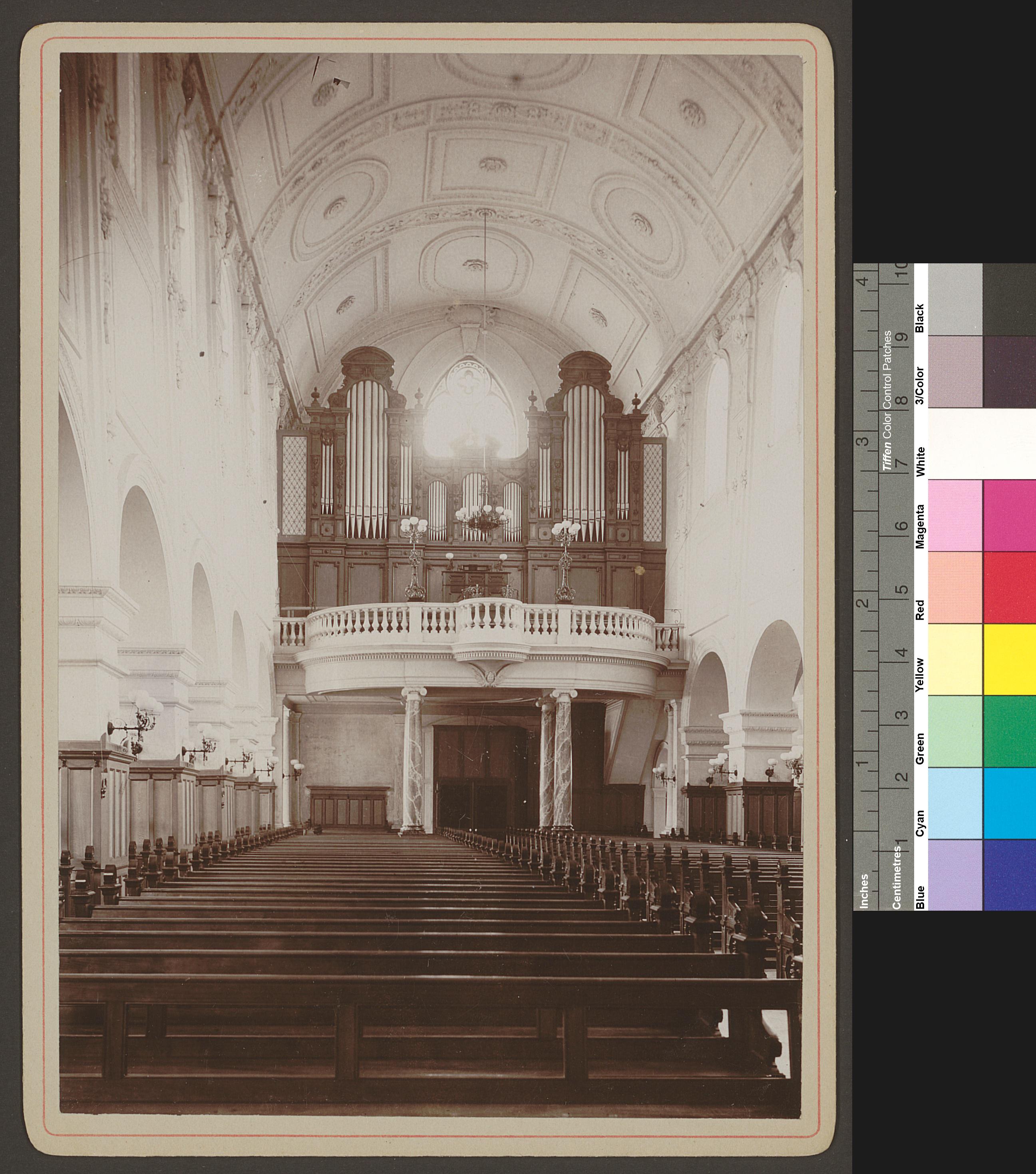Screen dimensions: 1036x1174
Task: Click the "Black" patch label
Action: [x=920, y=318]
